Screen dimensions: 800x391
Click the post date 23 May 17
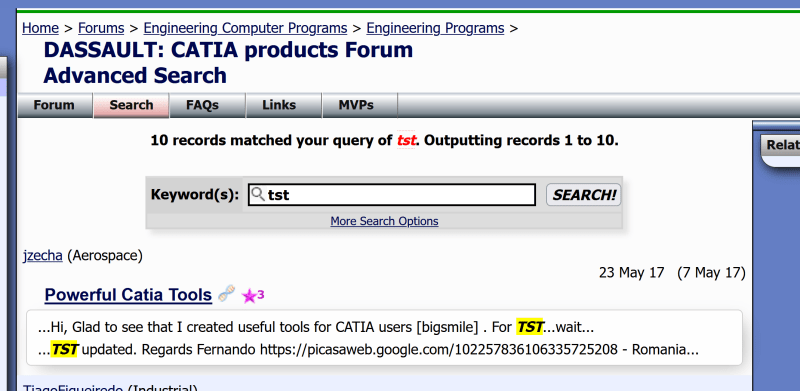632,273
